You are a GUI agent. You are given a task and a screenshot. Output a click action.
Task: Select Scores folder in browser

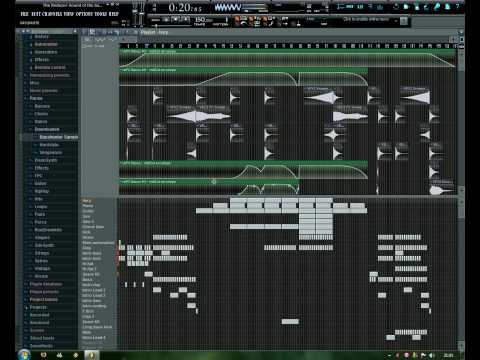tap(37, 330)
